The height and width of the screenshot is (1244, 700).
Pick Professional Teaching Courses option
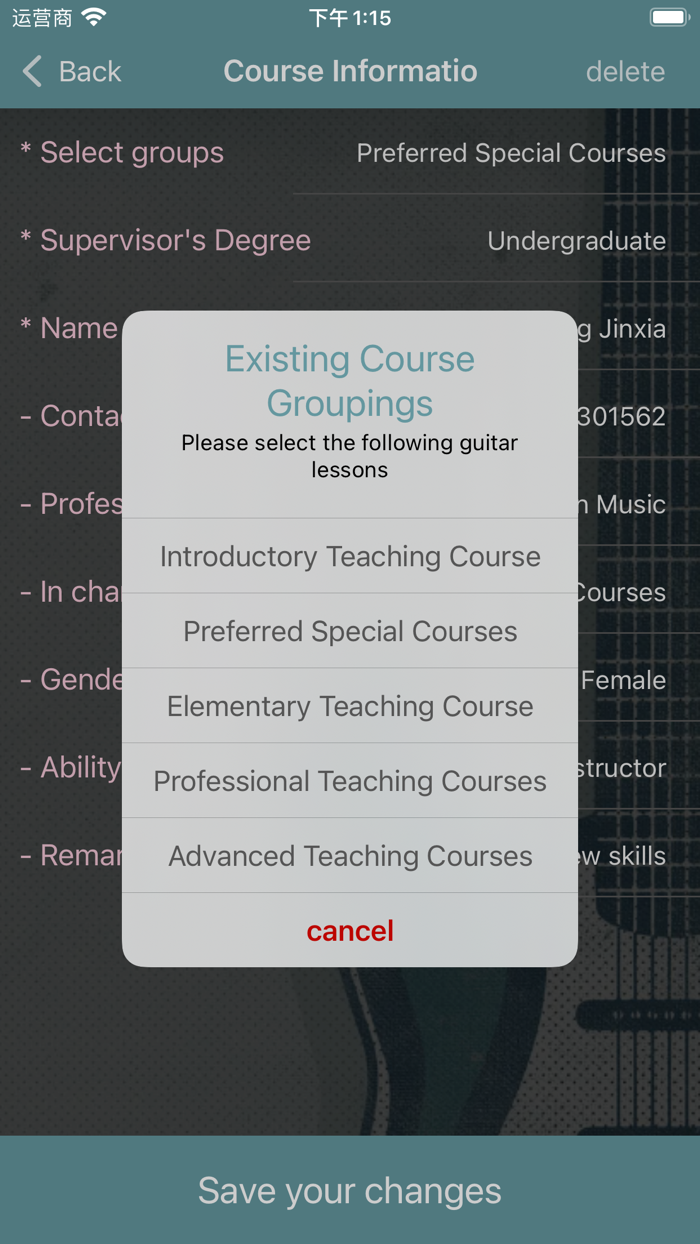[350, 781]
